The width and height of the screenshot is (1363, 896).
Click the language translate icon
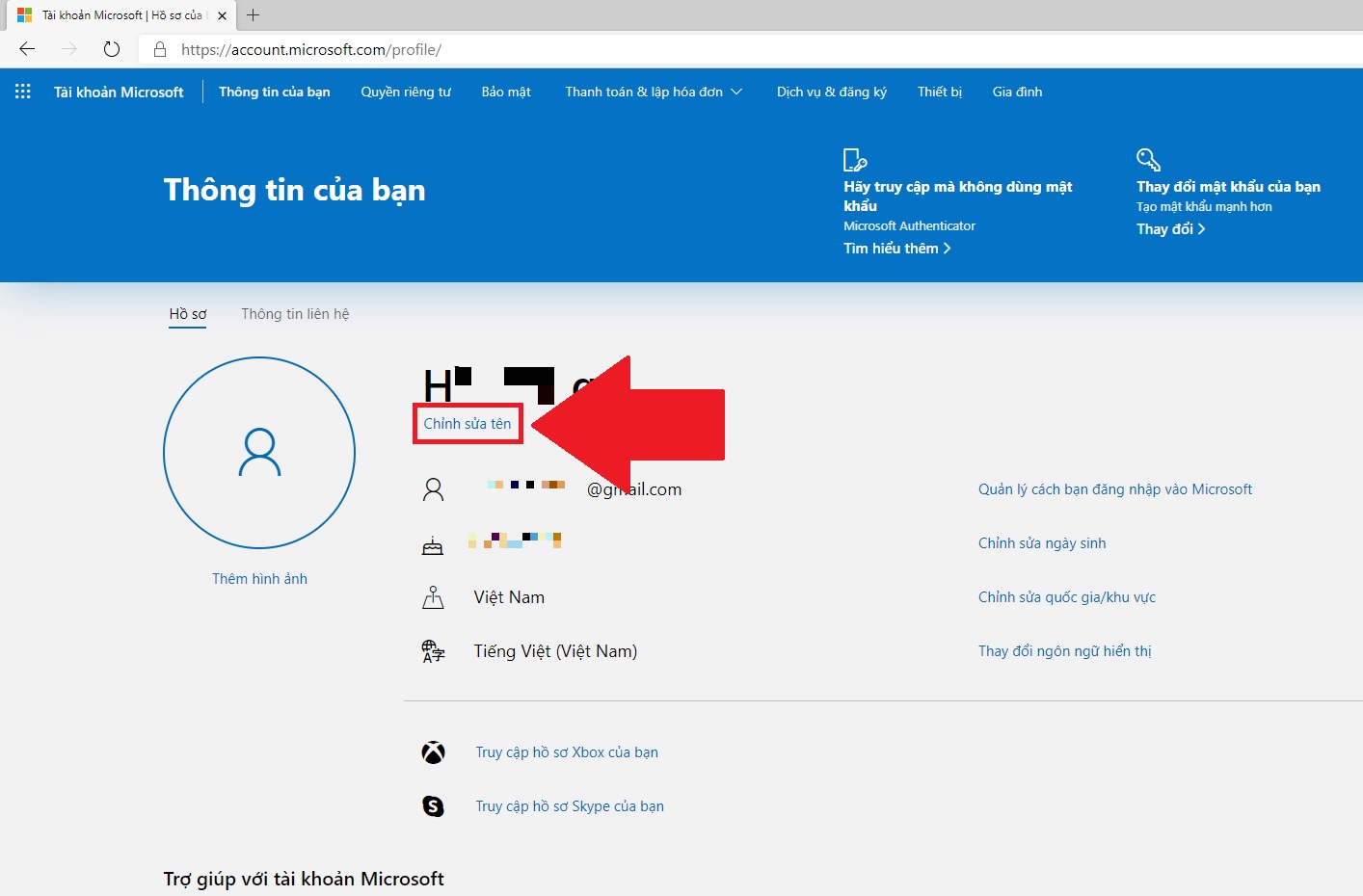434,651
